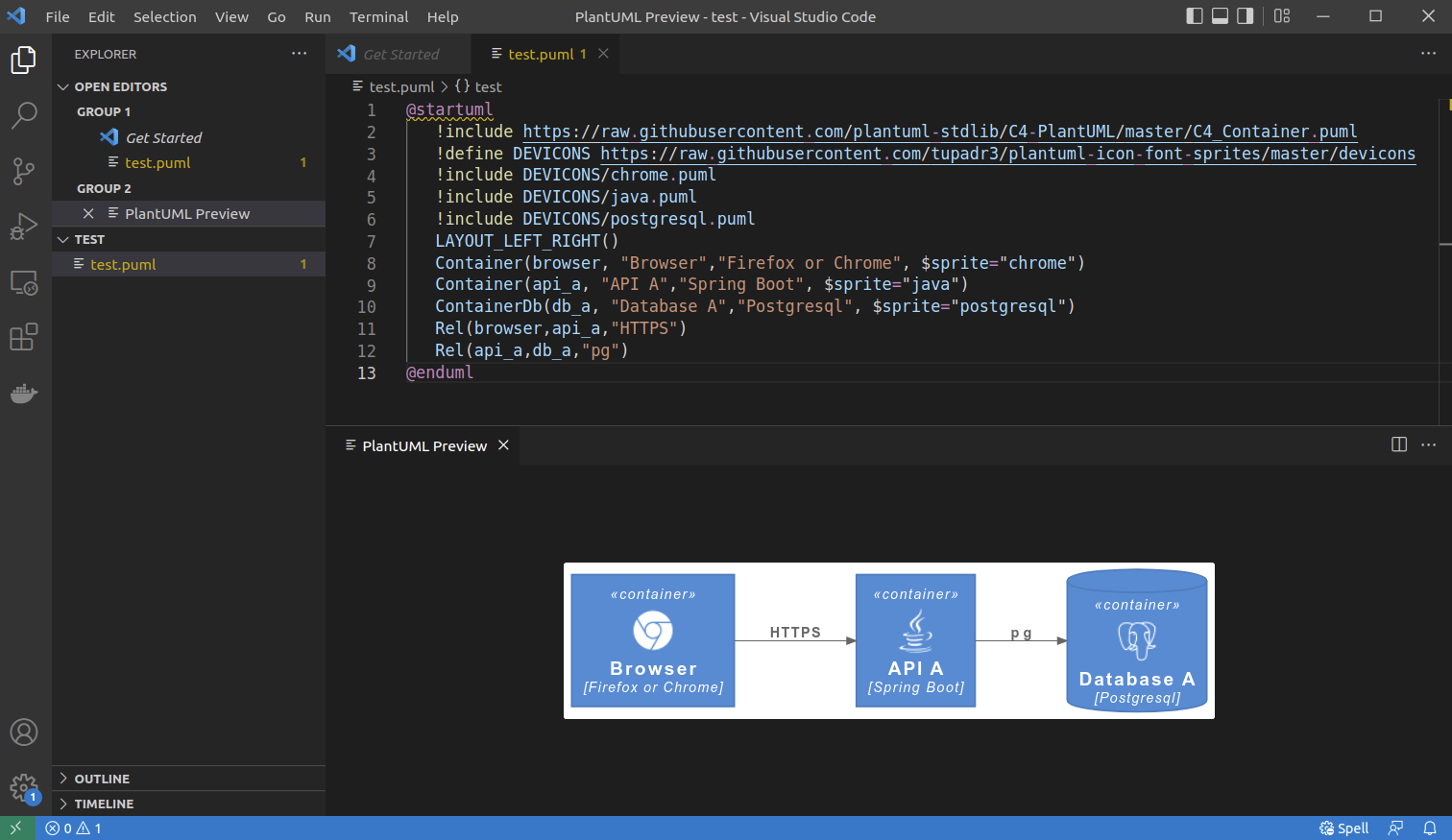Viewport: 1452px width, 840px height.
Task: Open Customize Layout button
Action: pos(1282,16)
